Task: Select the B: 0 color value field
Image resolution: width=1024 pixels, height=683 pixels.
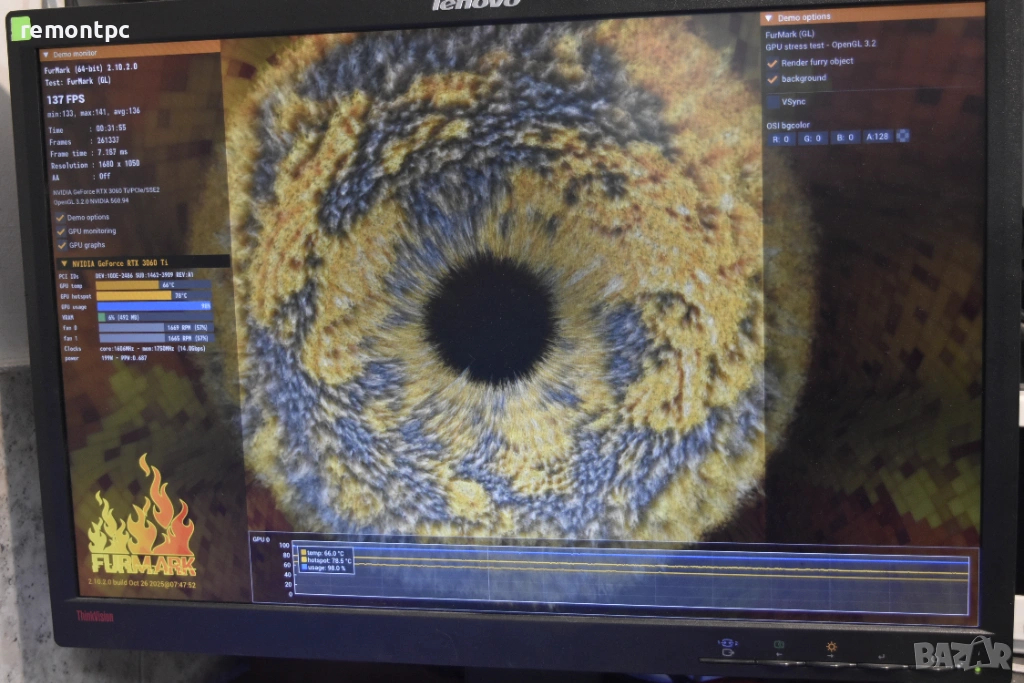Action: point(845,137)
